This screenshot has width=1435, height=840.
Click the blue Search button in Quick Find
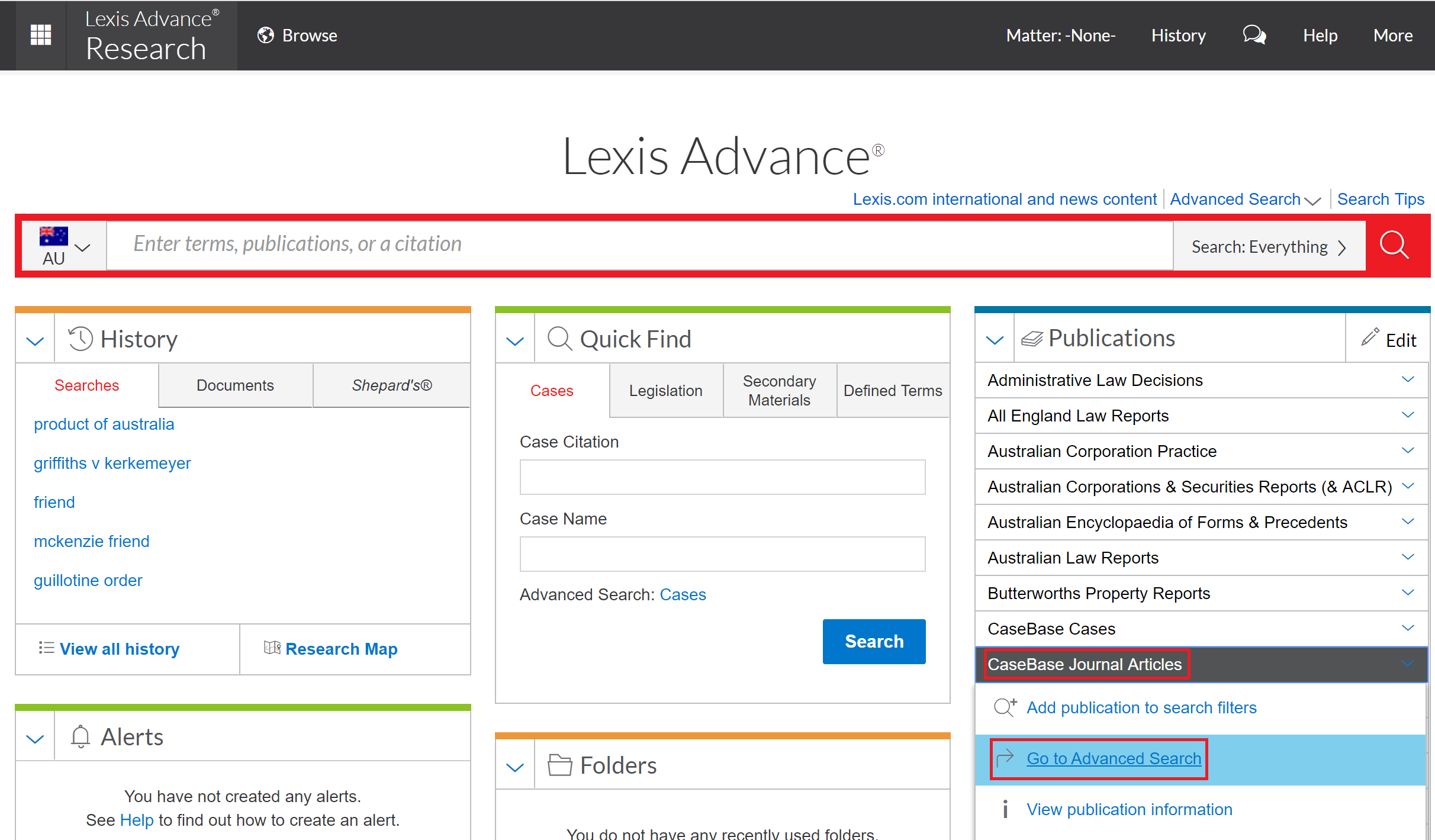point(874,641)
